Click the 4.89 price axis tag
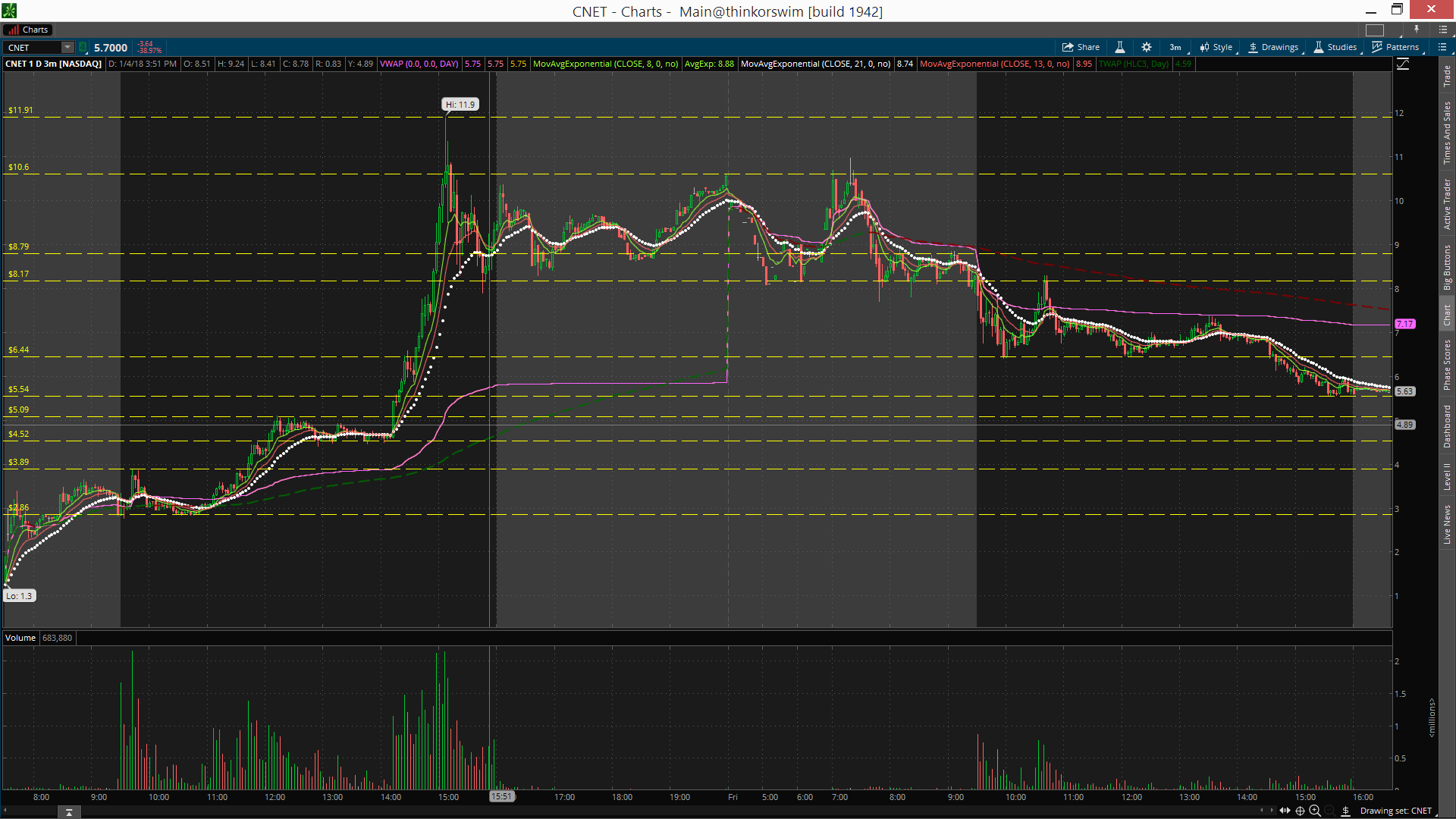 point(1404,425)
